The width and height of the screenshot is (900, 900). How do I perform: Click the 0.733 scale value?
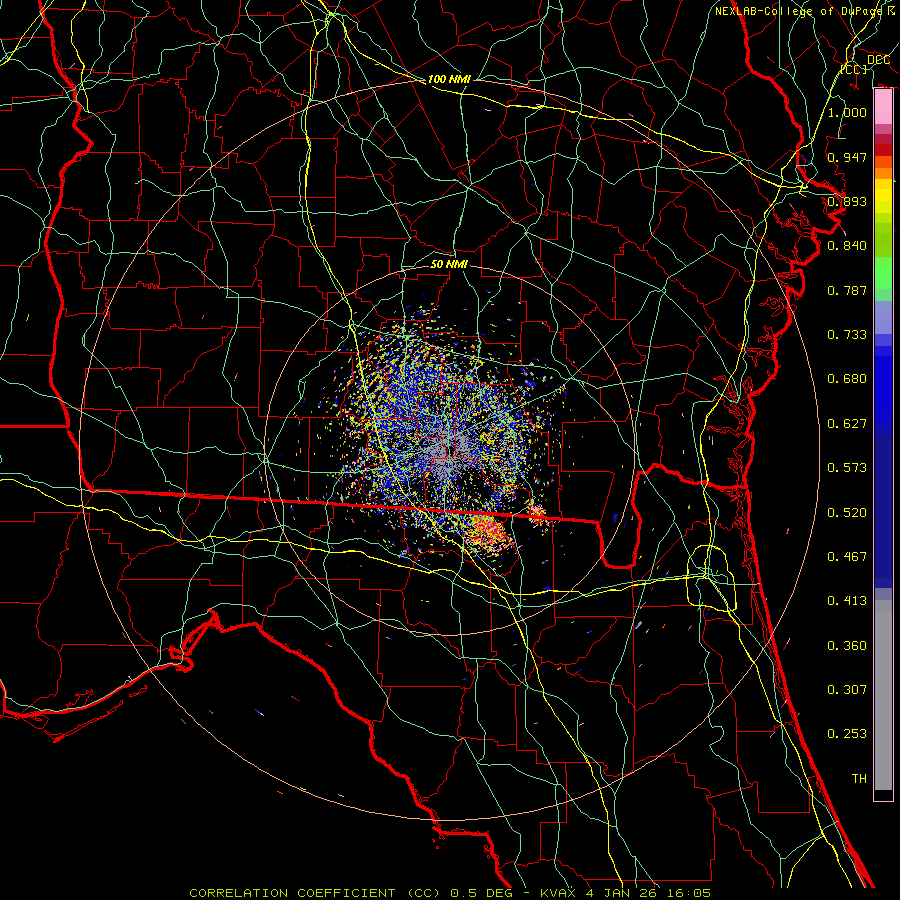[847, 335]
